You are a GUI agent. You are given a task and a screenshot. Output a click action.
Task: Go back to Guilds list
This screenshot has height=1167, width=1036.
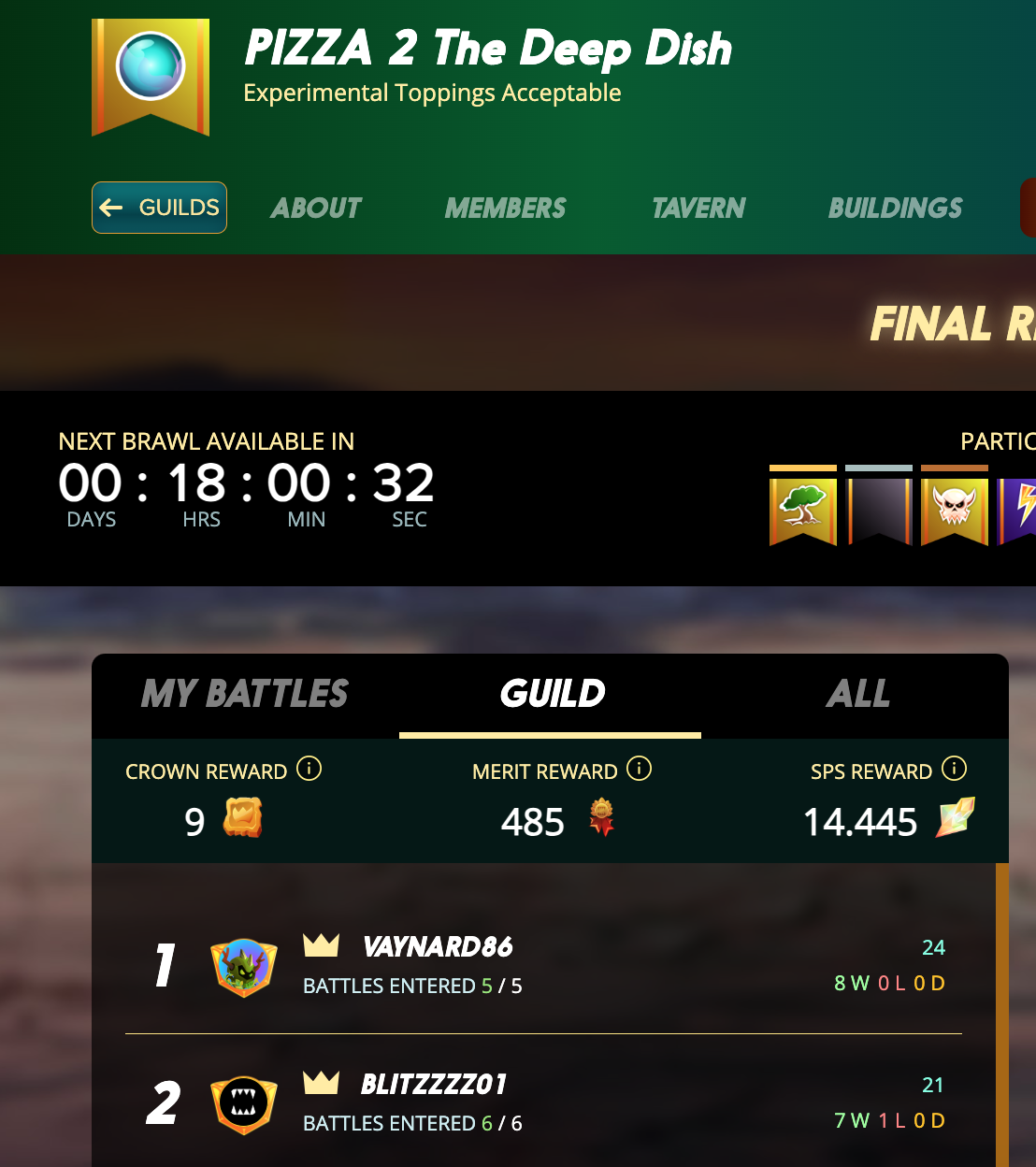(159, 208)
